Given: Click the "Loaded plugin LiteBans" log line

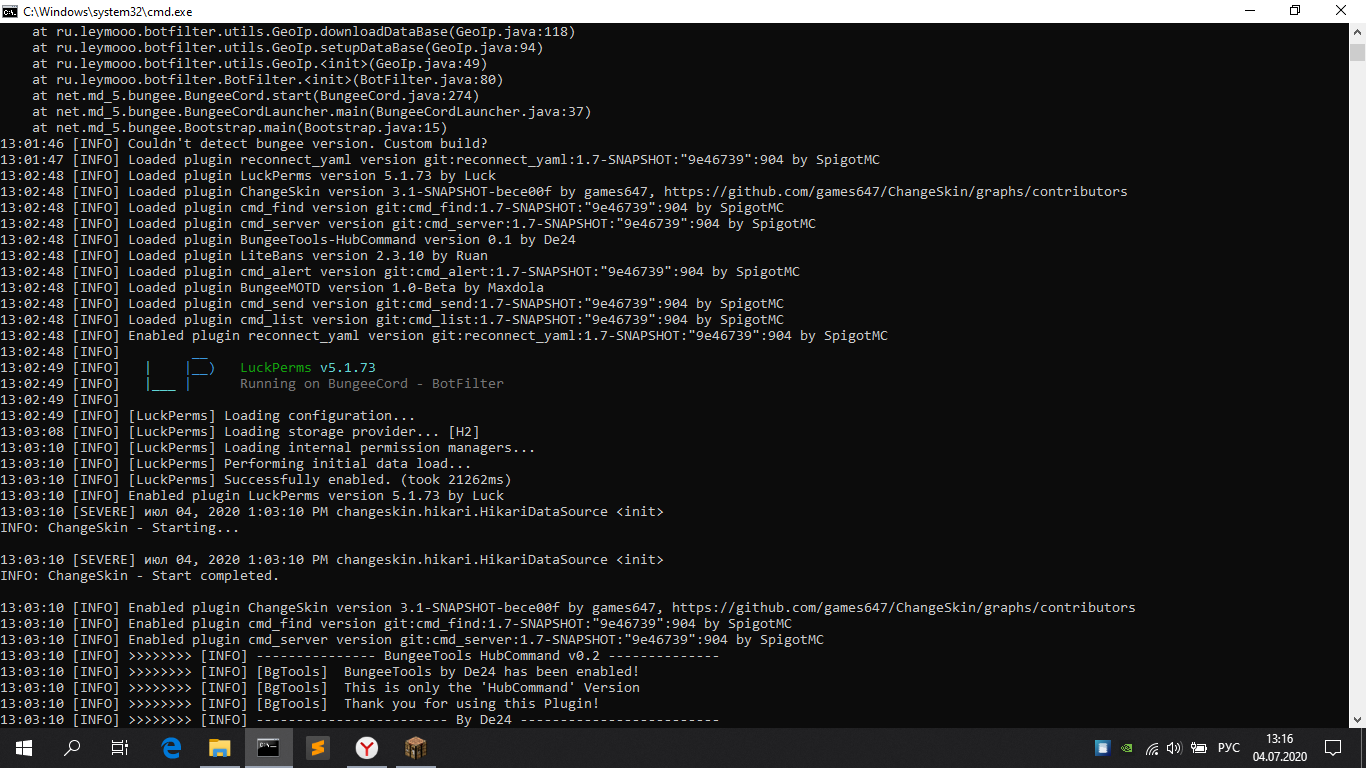Looking at the screenshot, I should [244, 256].
